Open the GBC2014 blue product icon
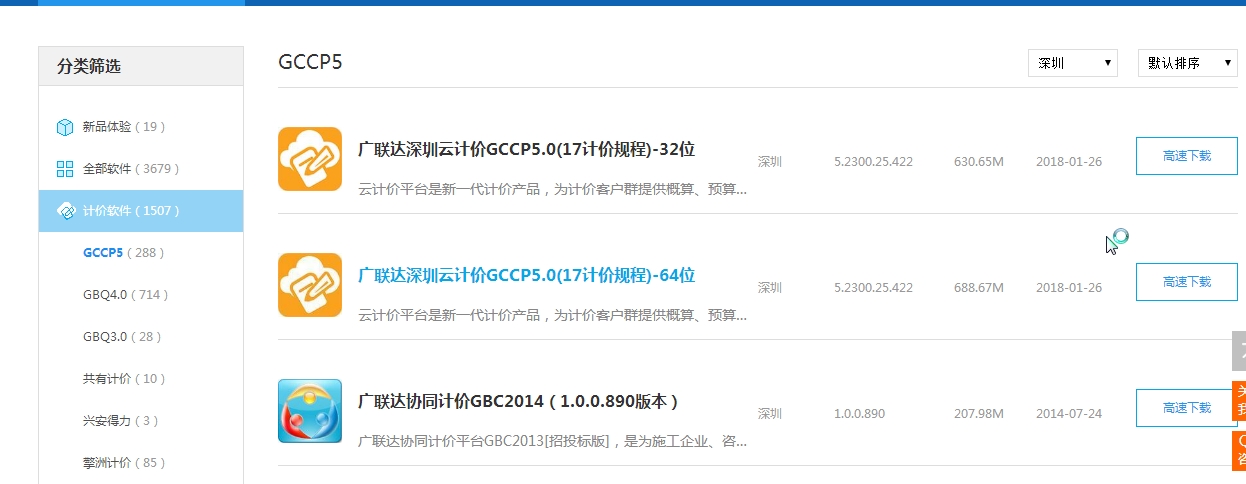Image resolution: width=1246 pixels, height=484 pixels. pyautogui.click(x=310, y=411)
